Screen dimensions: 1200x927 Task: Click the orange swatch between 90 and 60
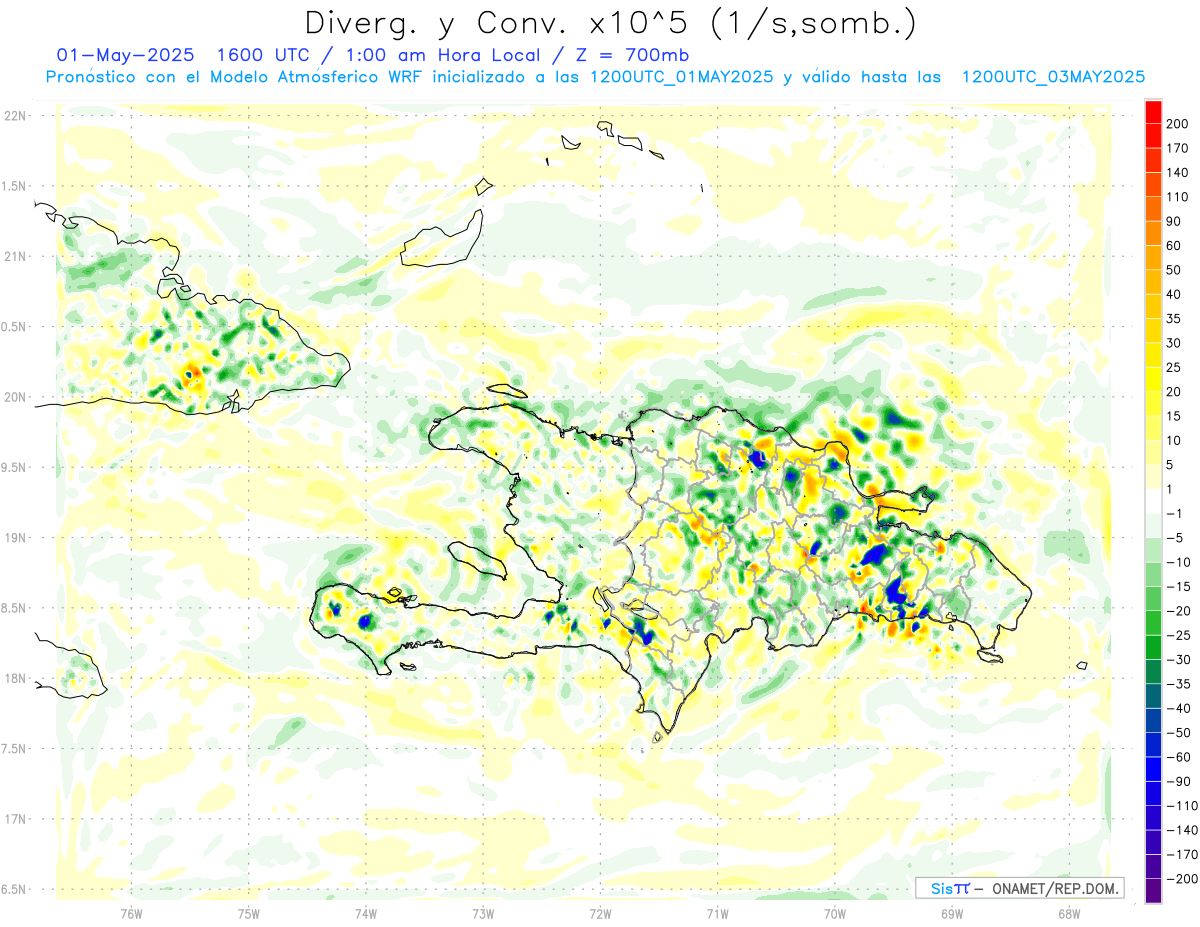(x=1153, y=234)
